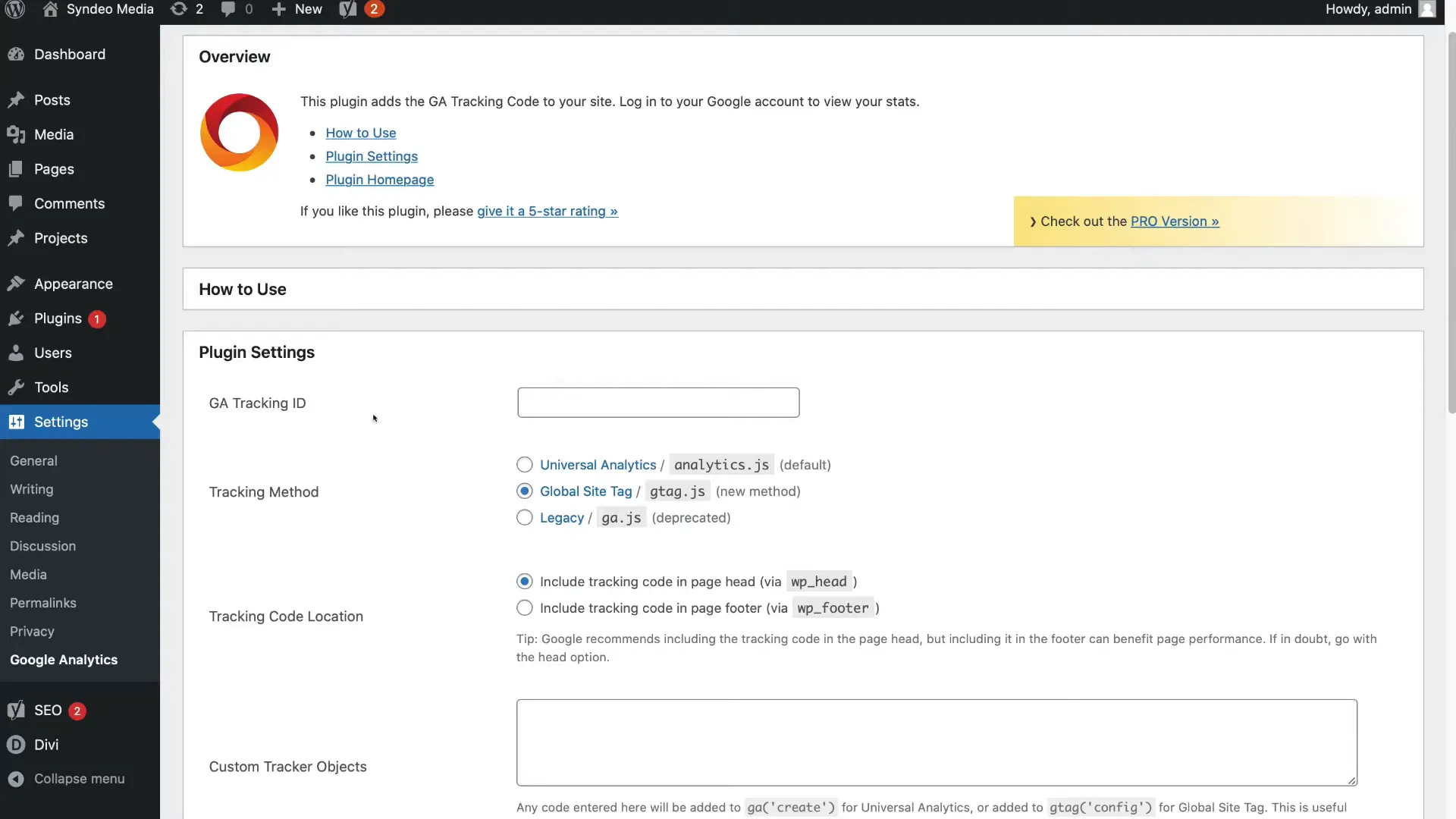The image size is (1456, 819).
Task: Click the plus New icon in admin bar
Action: (x=278, y=9)
